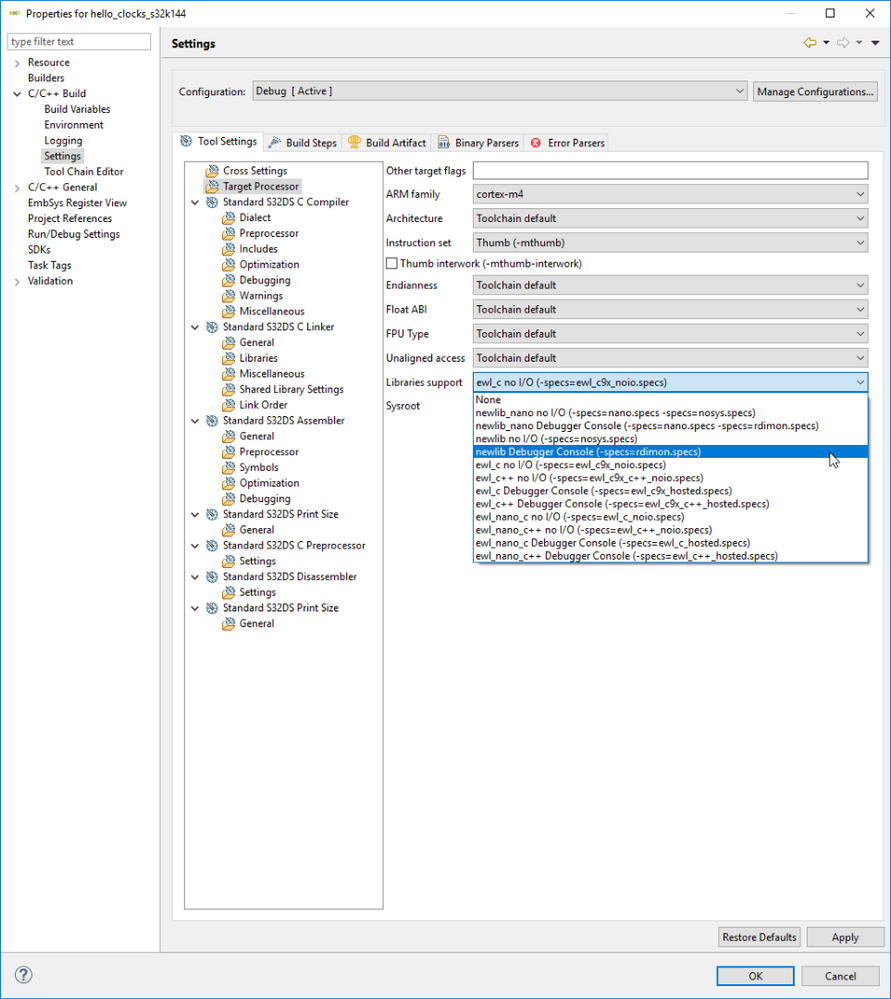Viewport: 891px width, 999px height.
Task: Click the Standard S32DS Assembler gear icon
Action: [212, 420]
